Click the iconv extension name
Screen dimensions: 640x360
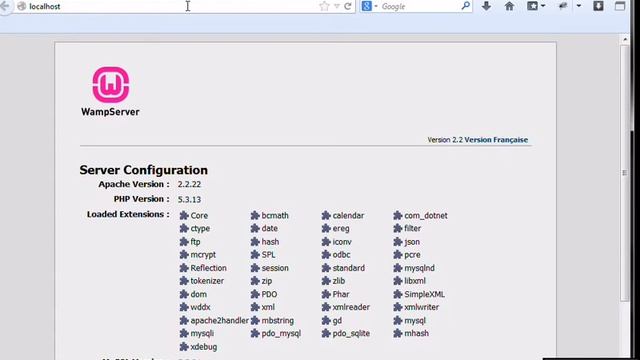click(x=342, y=242)
